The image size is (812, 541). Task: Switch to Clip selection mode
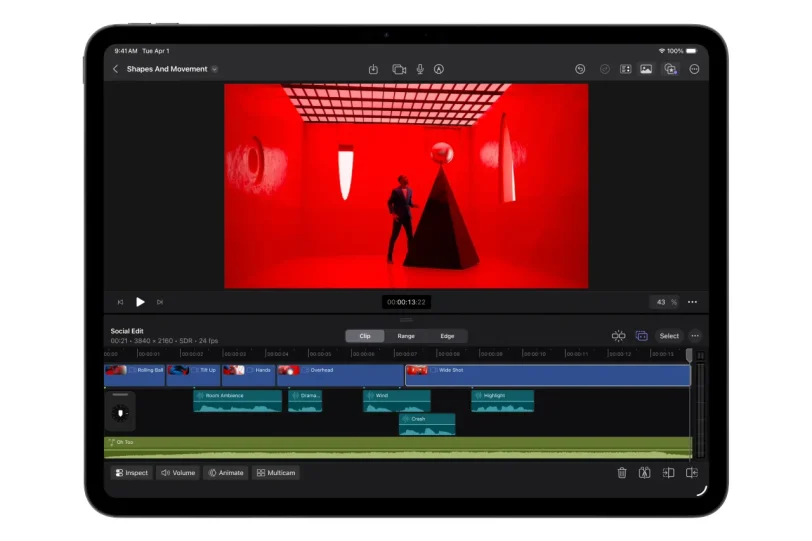(x=365, y=336)
